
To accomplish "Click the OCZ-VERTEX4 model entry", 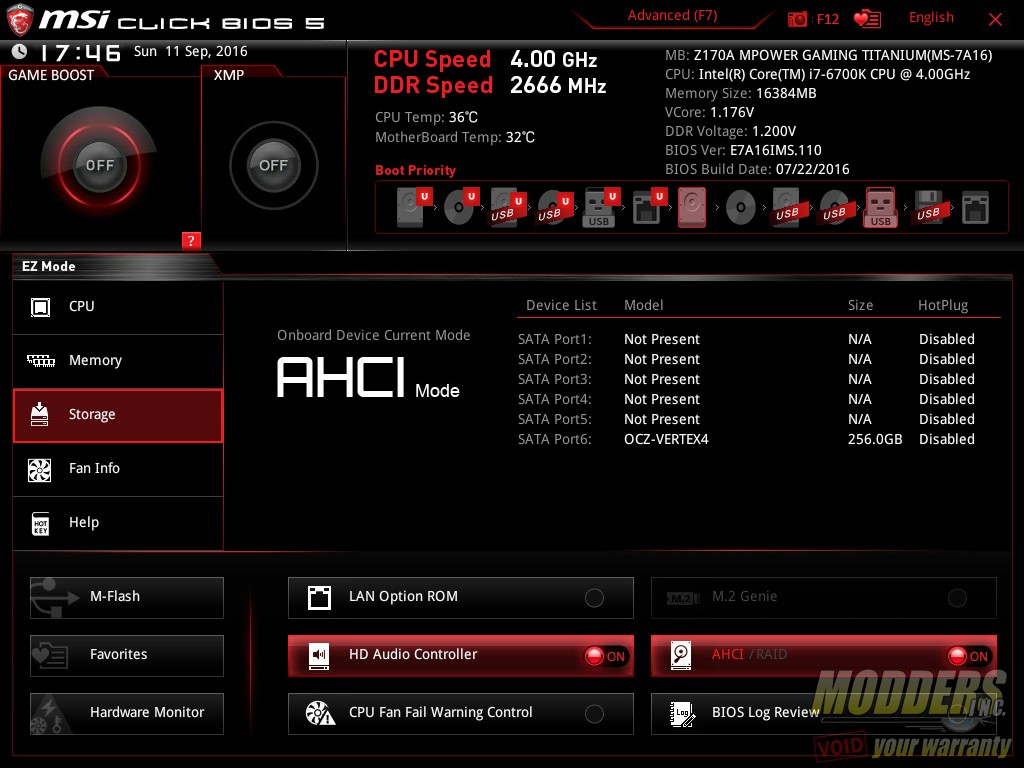I will click(x=666, y=440).
